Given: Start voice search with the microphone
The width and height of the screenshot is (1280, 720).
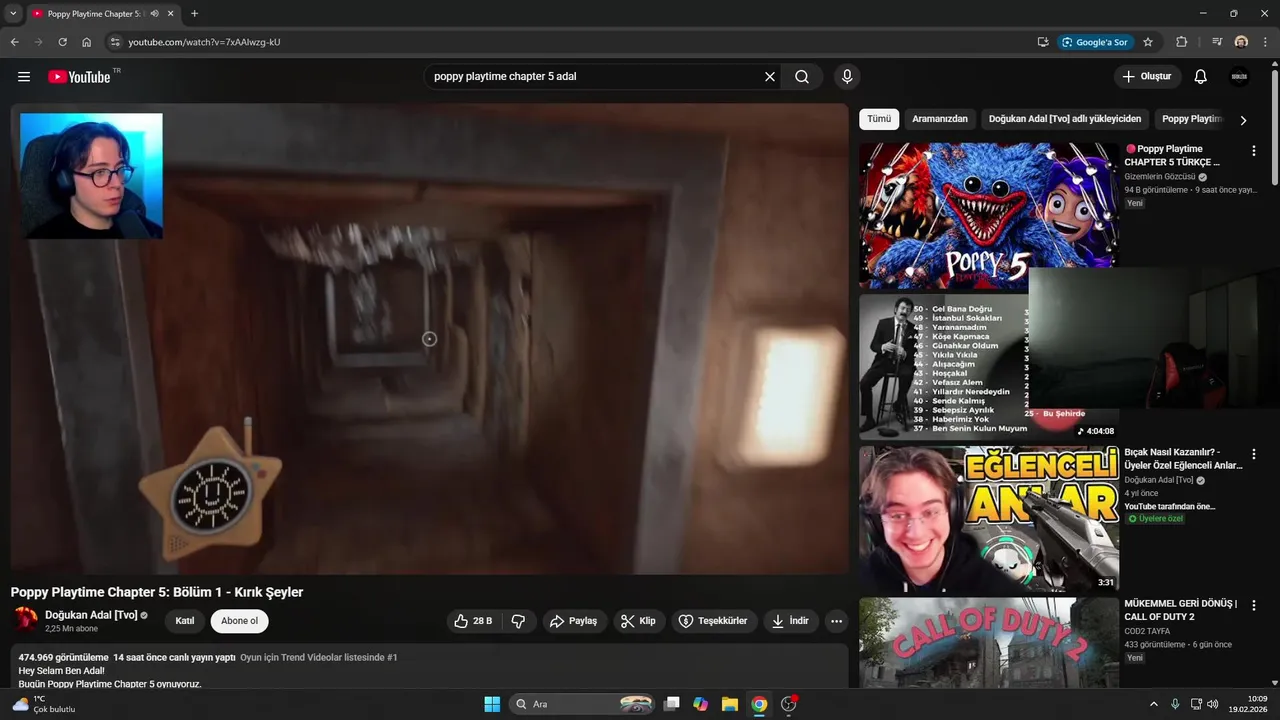Looking at the screenshot, I should point(847,77).
